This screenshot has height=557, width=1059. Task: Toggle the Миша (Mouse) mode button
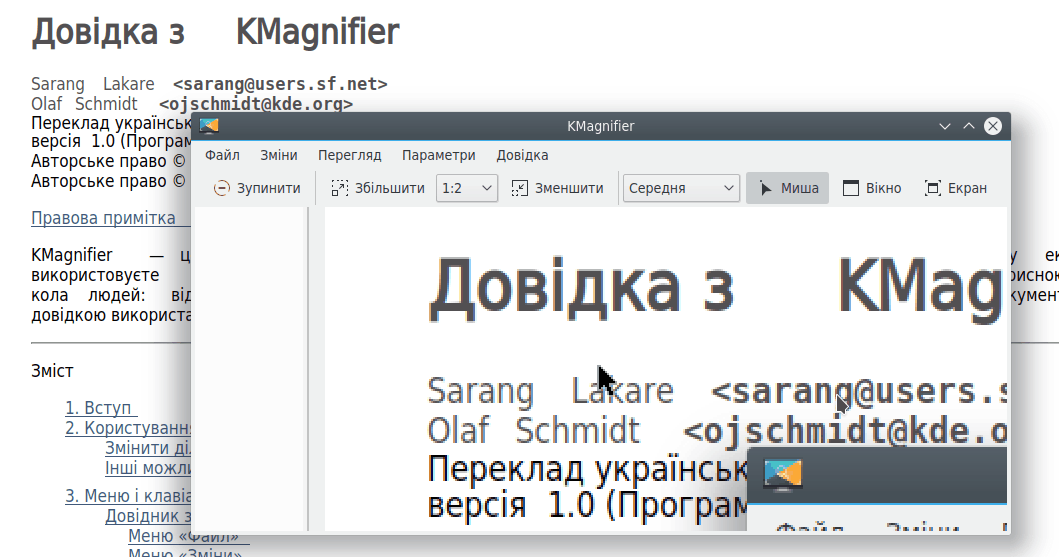(787, 188)
